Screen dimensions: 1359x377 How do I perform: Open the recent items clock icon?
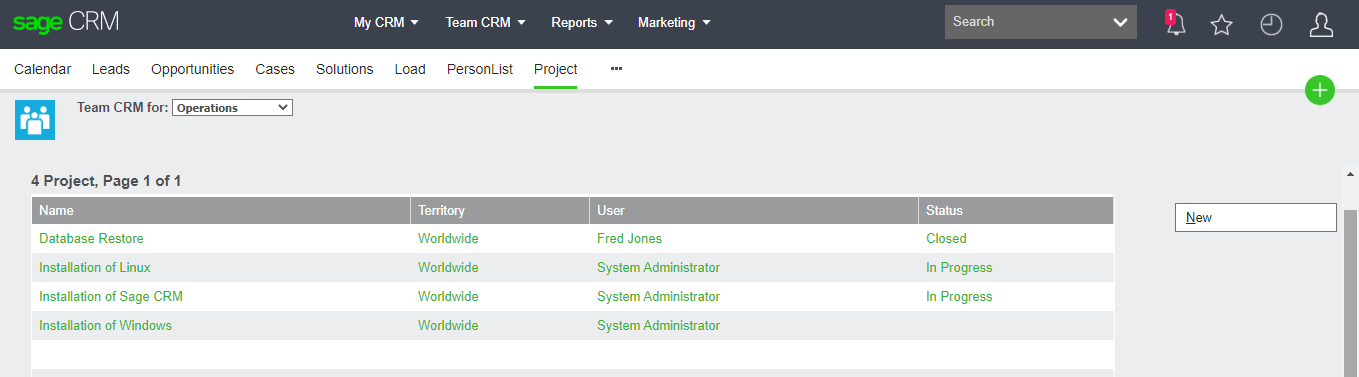pos(1271,24)
